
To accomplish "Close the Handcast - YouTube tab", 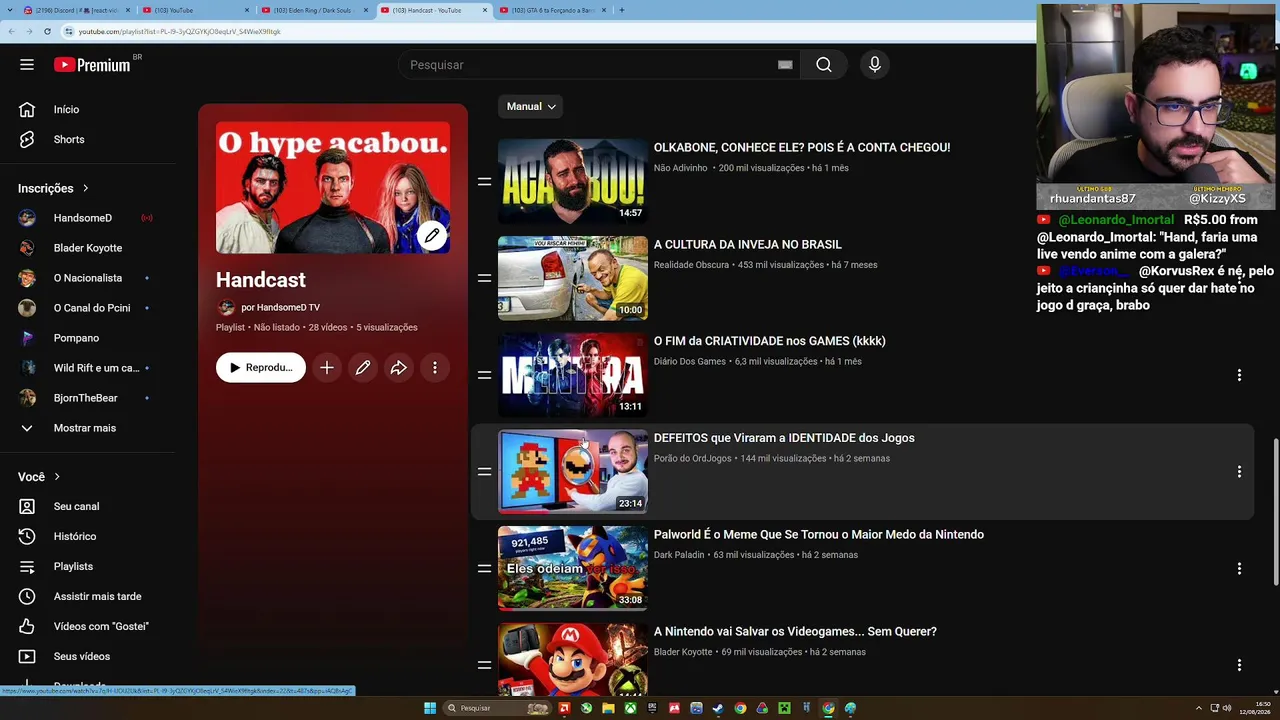I will click(x=485, y=10).
